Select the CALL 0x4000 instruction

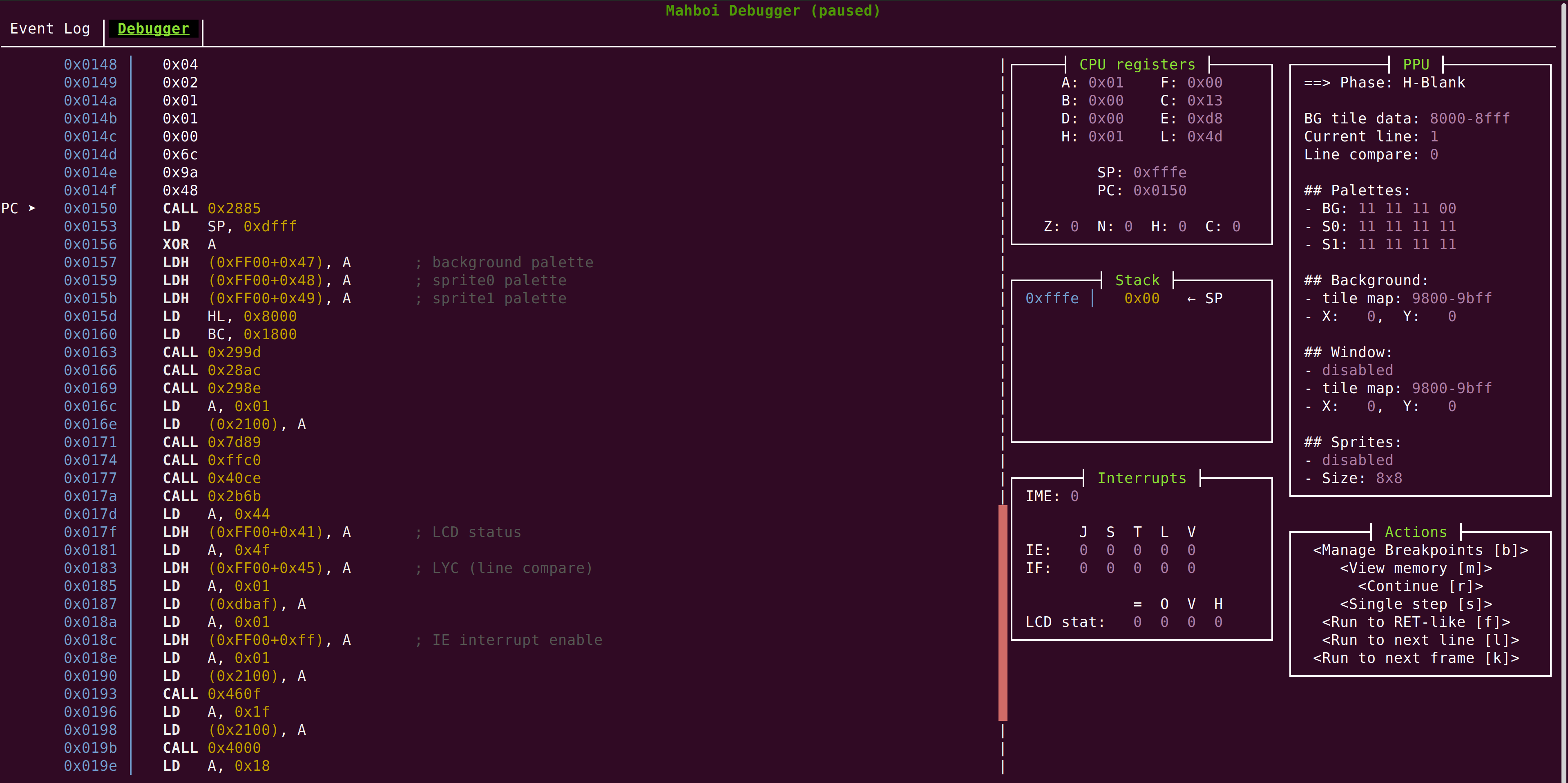point(211,748)
